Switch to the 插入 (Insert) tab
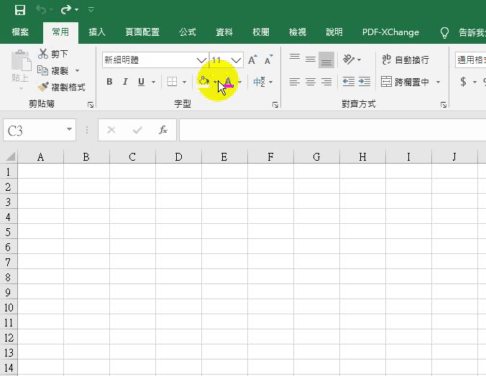486x376 pixels. tap(97, 32)
